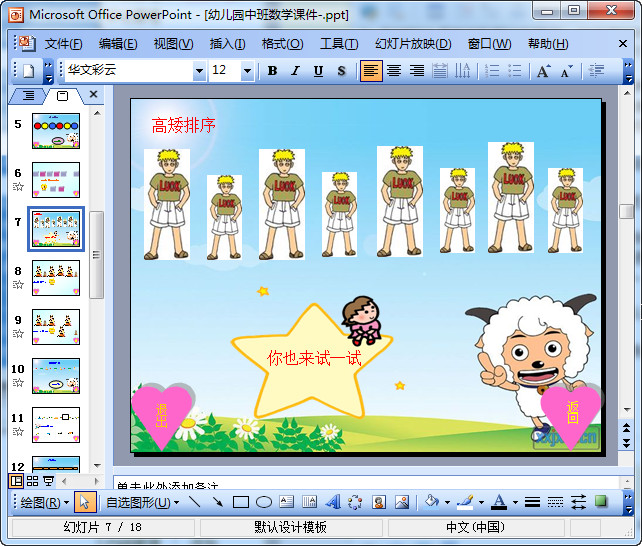
Task: Switch to the Outline tab
Action: (x=28, y=96)
